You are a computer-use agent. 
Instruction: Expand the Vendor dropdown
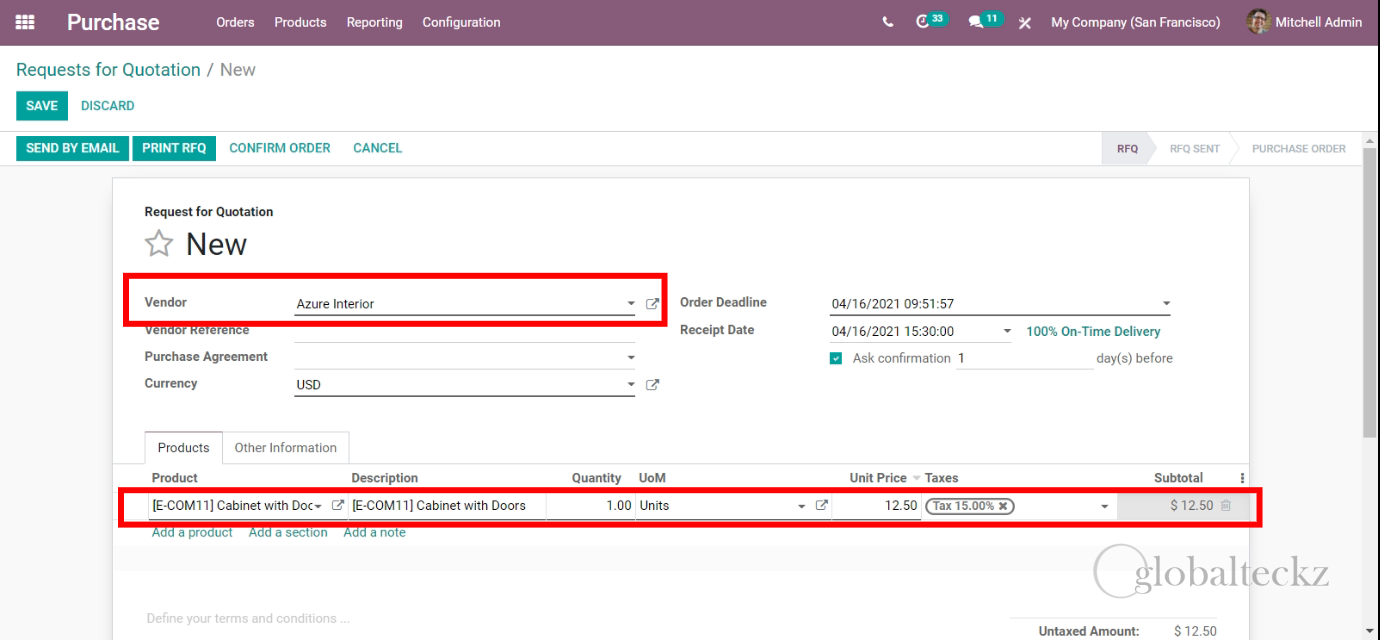pyautogui.click(x=631, y=304)
